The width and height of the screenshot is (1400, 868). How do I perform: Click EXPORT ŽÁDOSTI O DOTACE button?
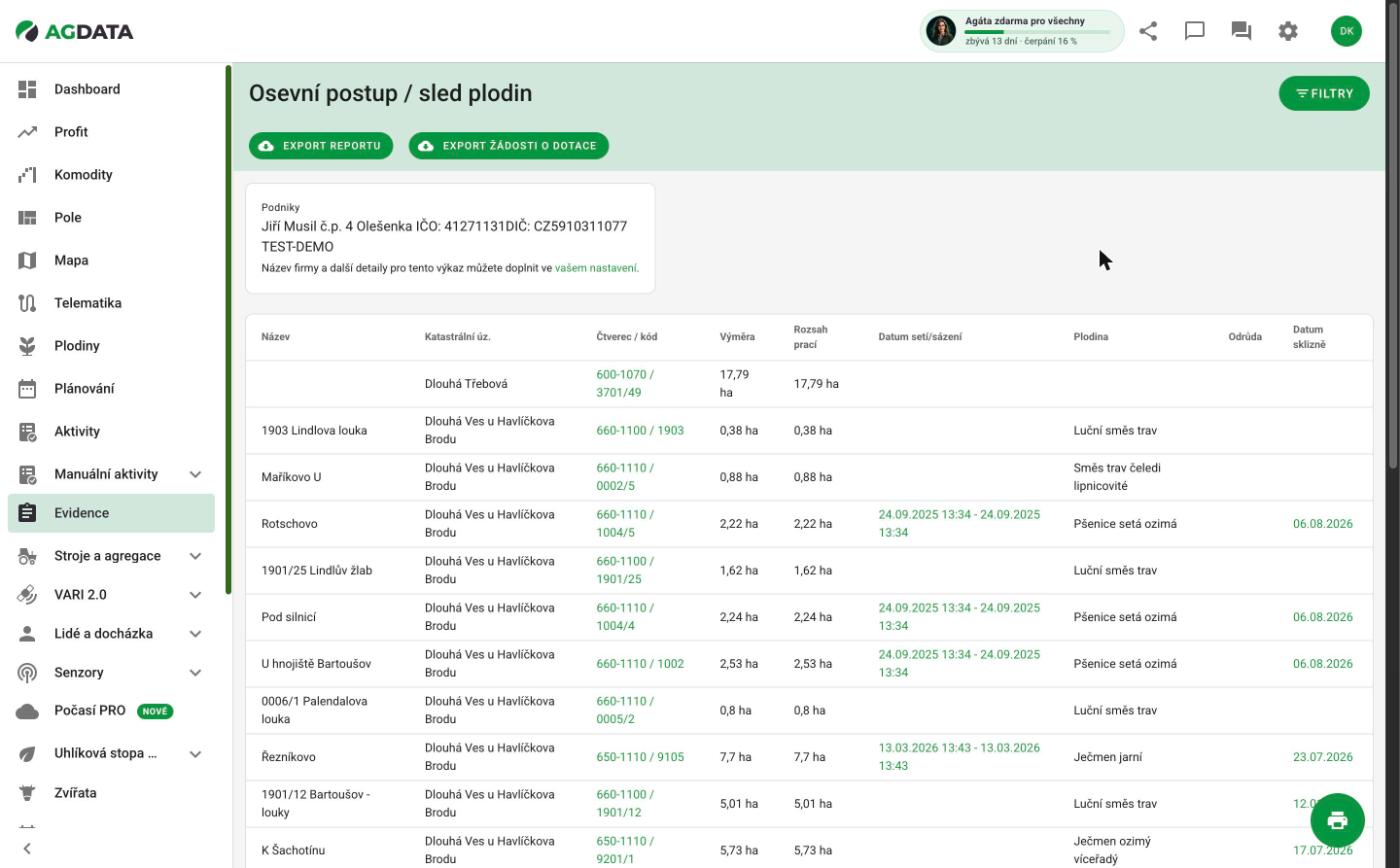[508, 146]
